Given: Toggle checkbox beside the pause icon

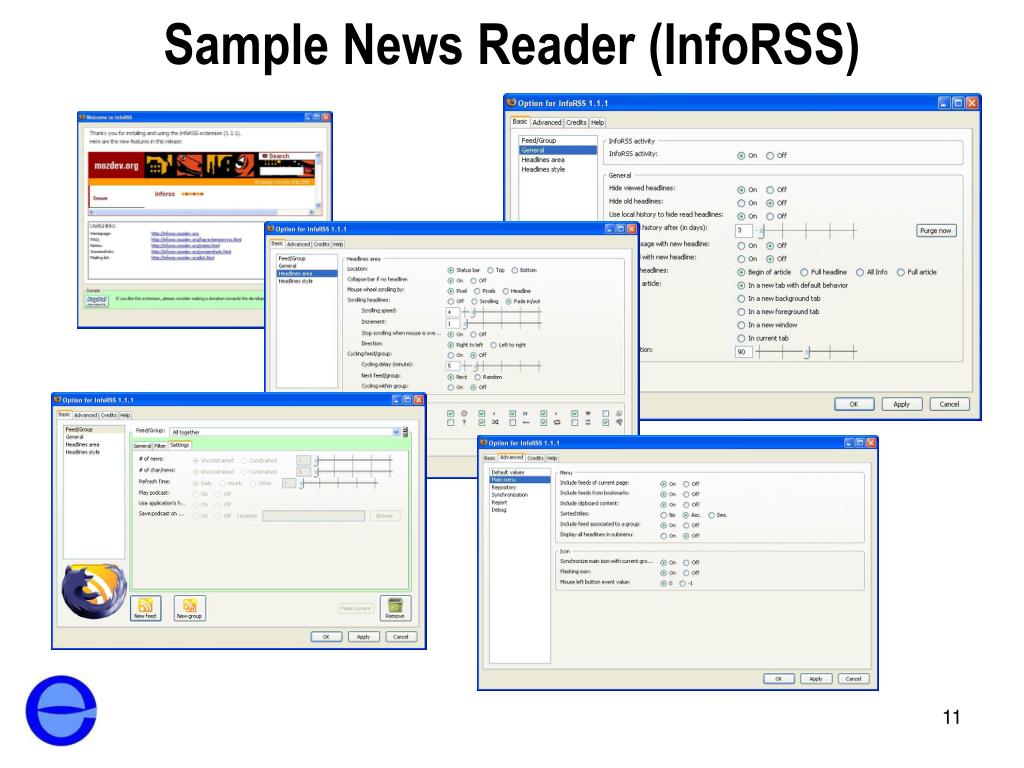Looking at the screenshot, I should coord(512,413).
